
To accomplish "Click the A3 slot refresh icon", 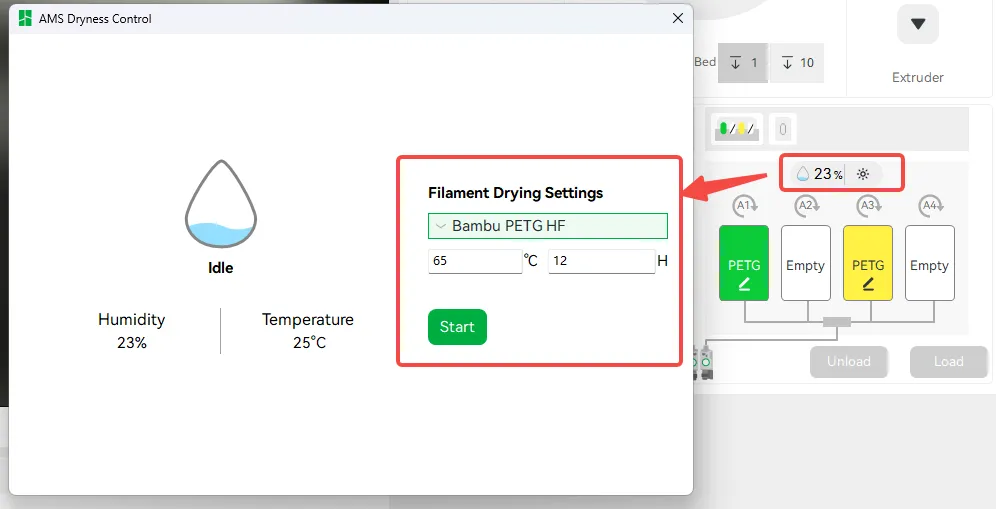I will point(868,205).
